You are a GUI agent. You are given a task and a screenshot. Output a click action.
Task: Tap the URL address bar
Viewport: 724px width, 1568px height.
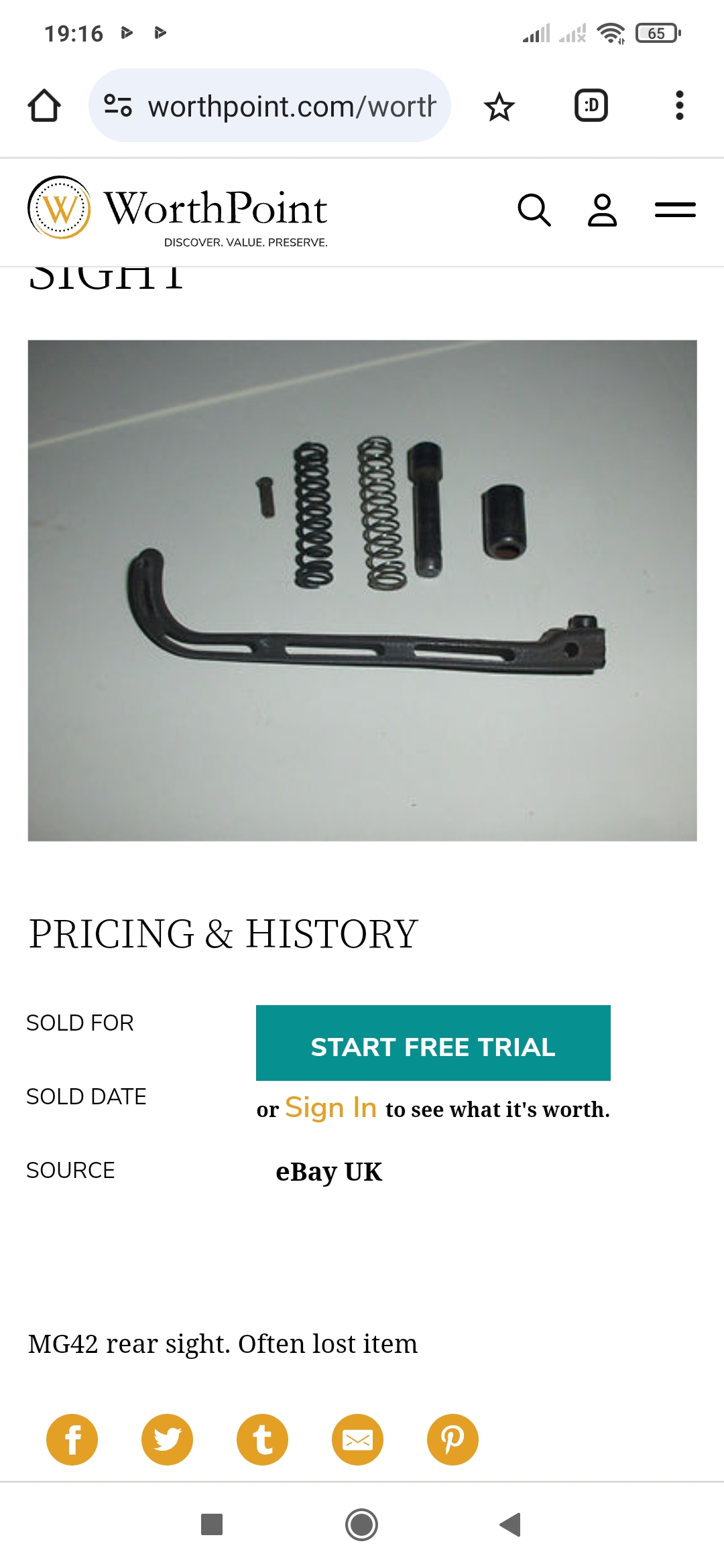(x=292, y=106)
